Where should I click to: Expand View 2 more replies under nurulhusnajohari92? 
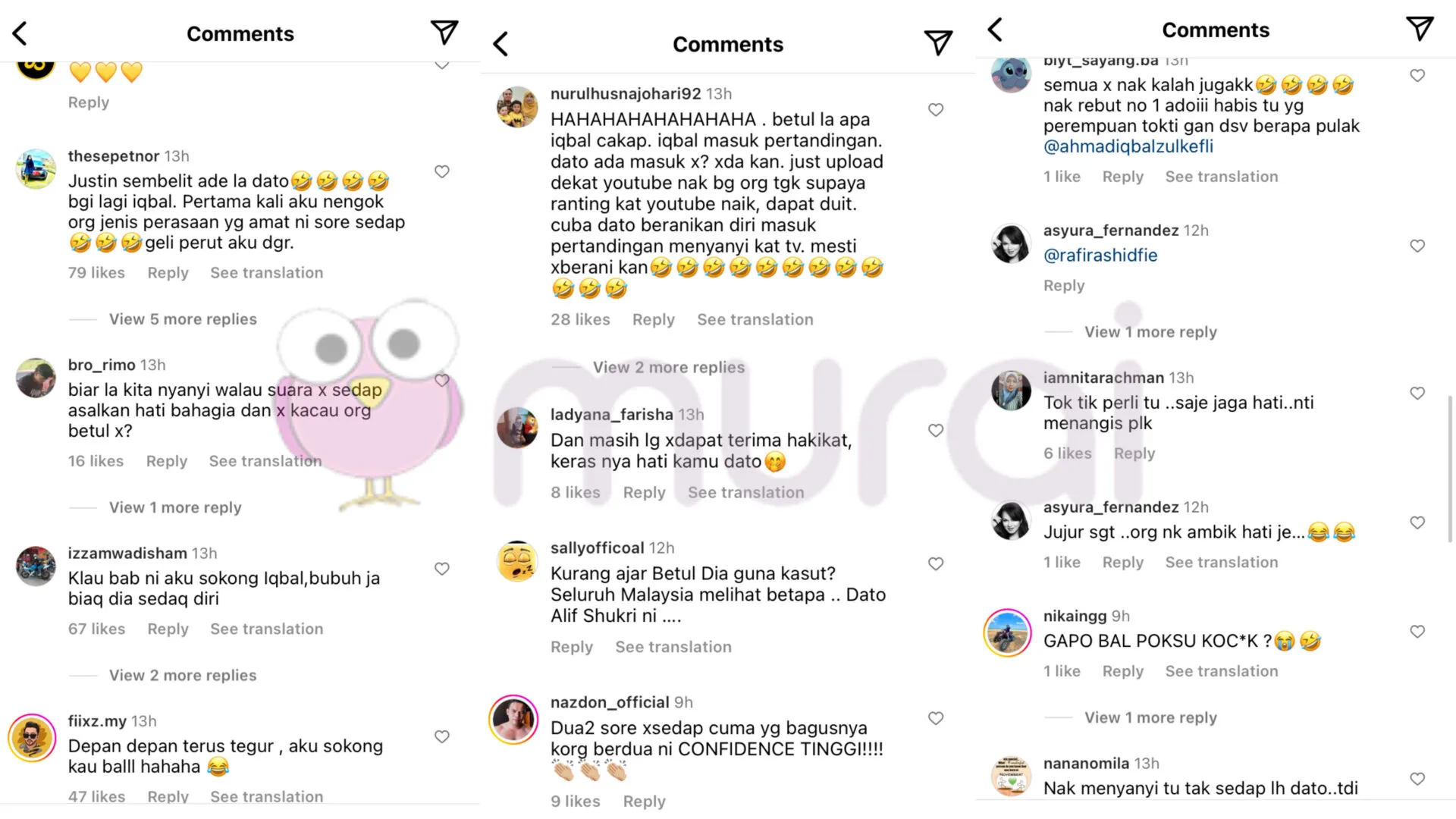coord(668,367)
